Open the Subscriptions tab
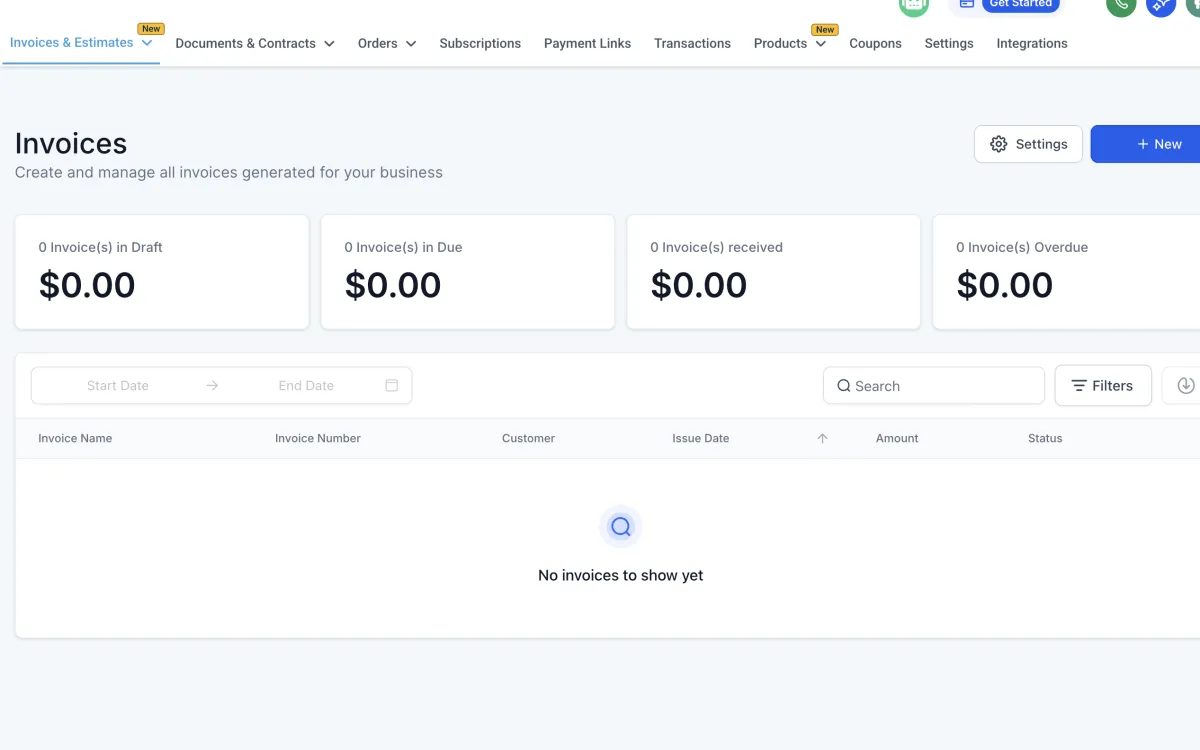This screenshot has width=1200, height=750. 480,44
